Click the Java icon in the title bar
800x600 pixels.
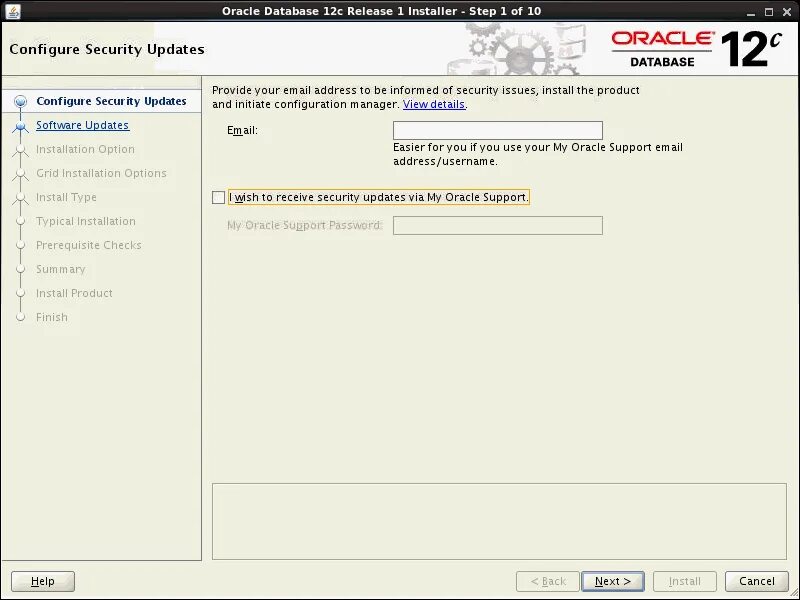coord(13,11)
